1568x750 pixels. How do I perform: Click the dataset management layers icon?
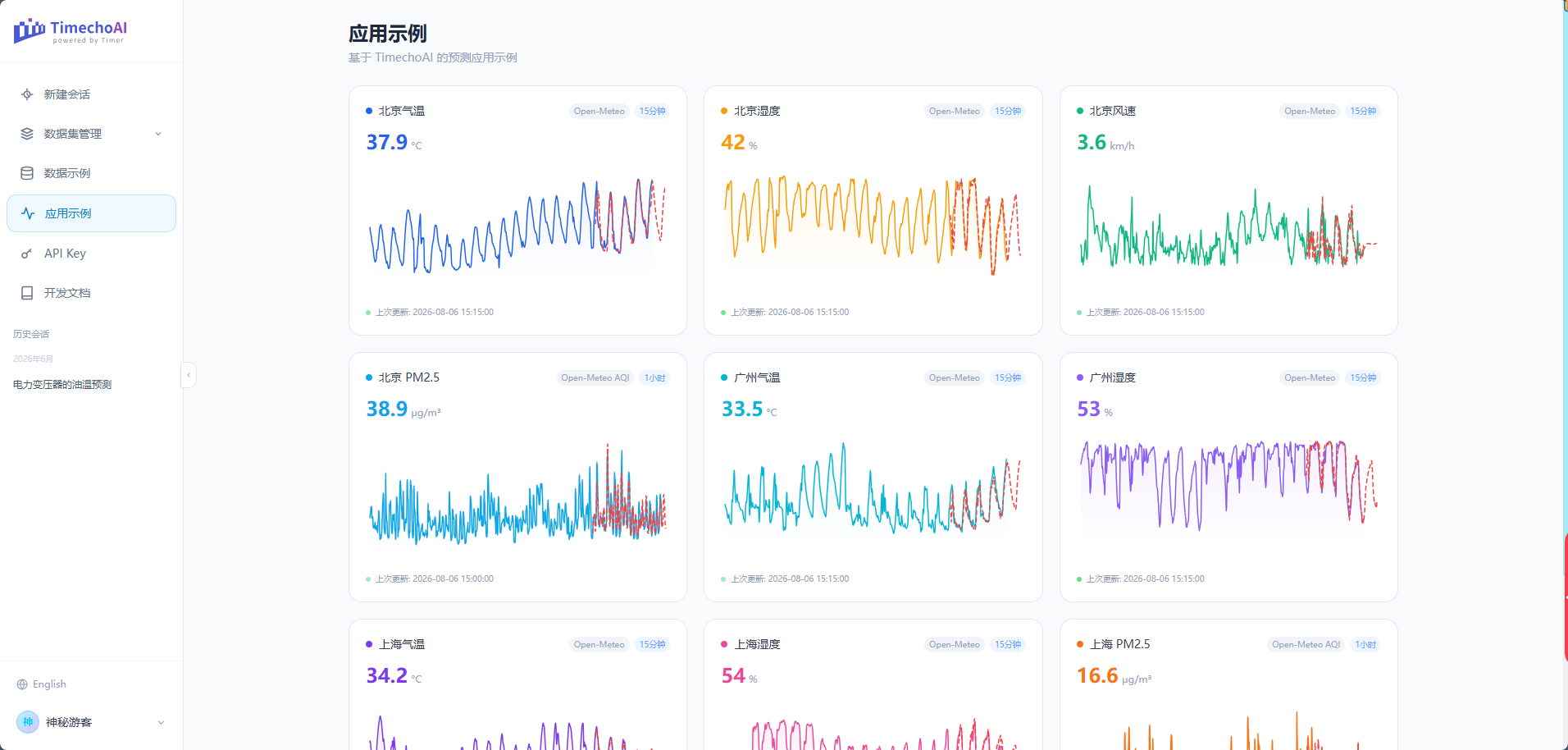pyautogui.click(x=27, y=134)
